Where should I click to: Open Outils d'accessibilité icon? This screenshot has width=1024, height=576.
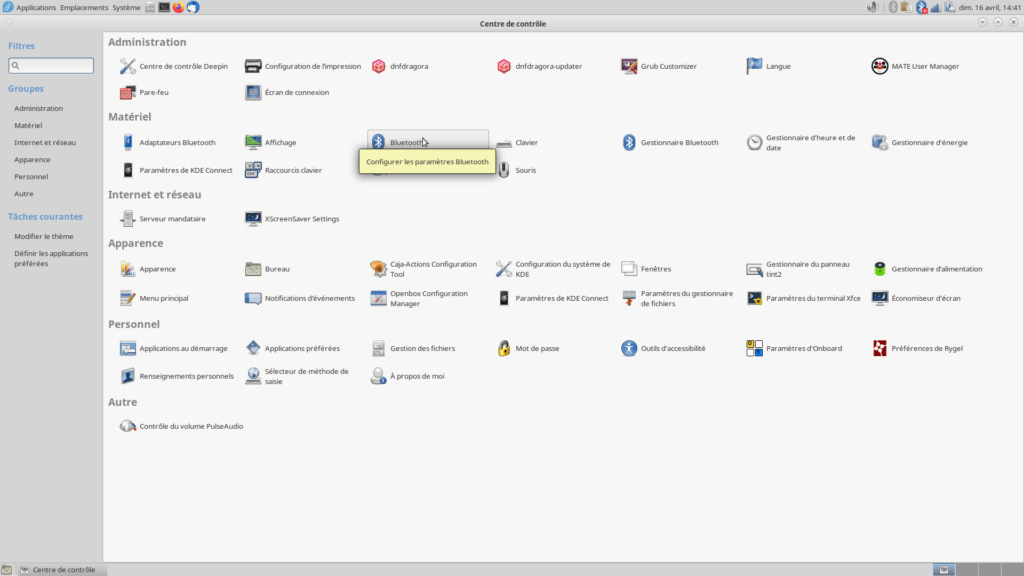[629, 348]
